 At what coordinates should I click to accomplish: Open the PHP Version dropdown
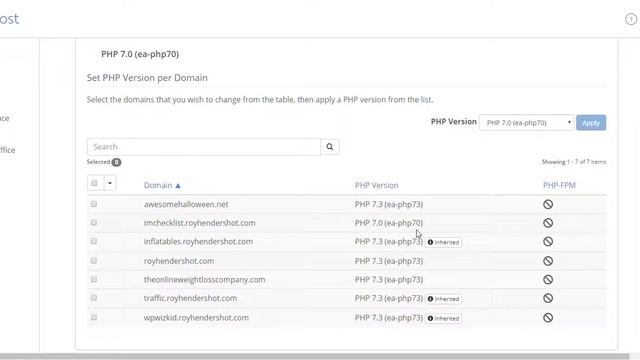[527, 122]
